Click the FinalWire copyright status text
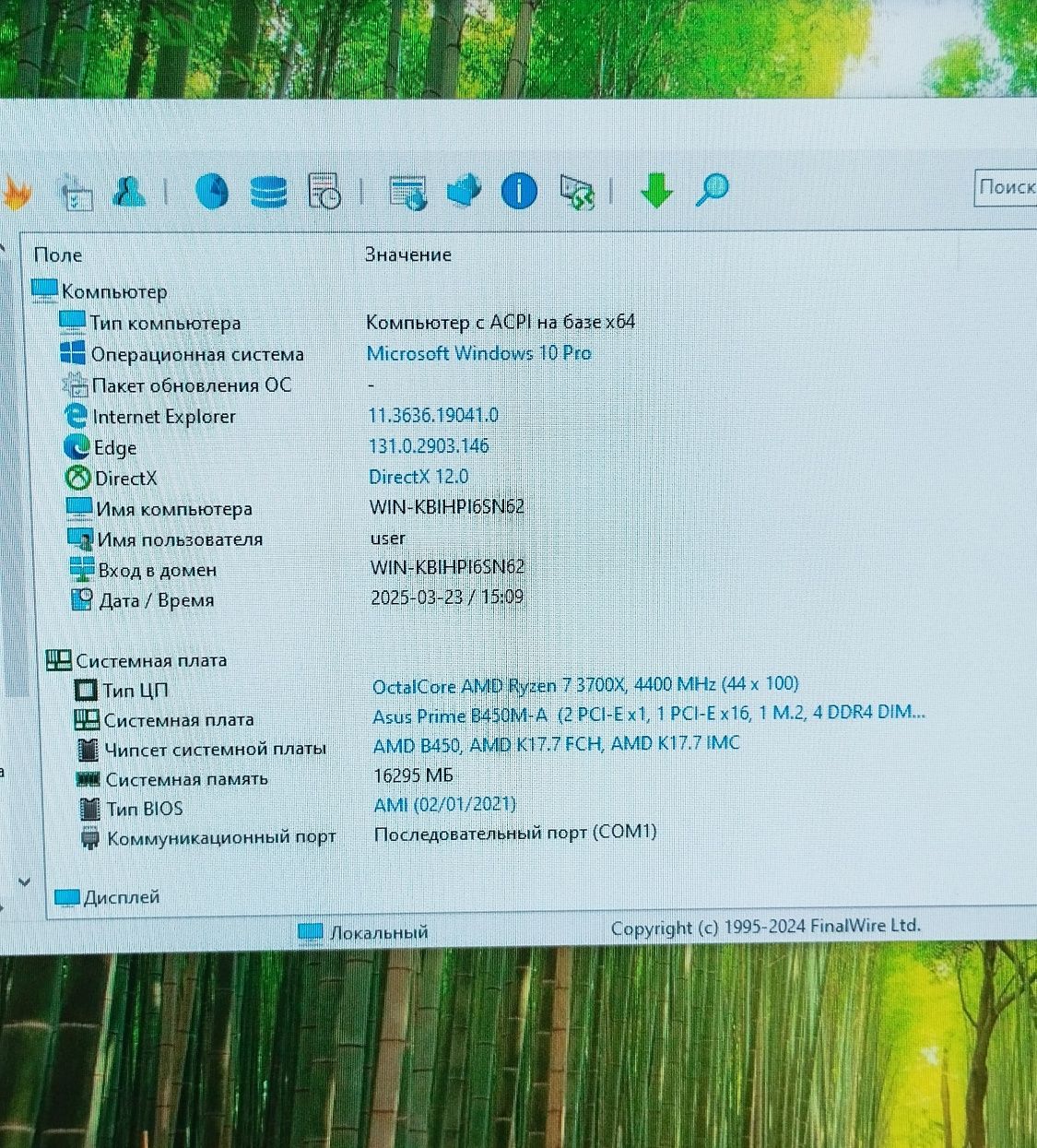Image resolution: width=1037 pixels, height=1148 pixels. (x=765, y=927)
